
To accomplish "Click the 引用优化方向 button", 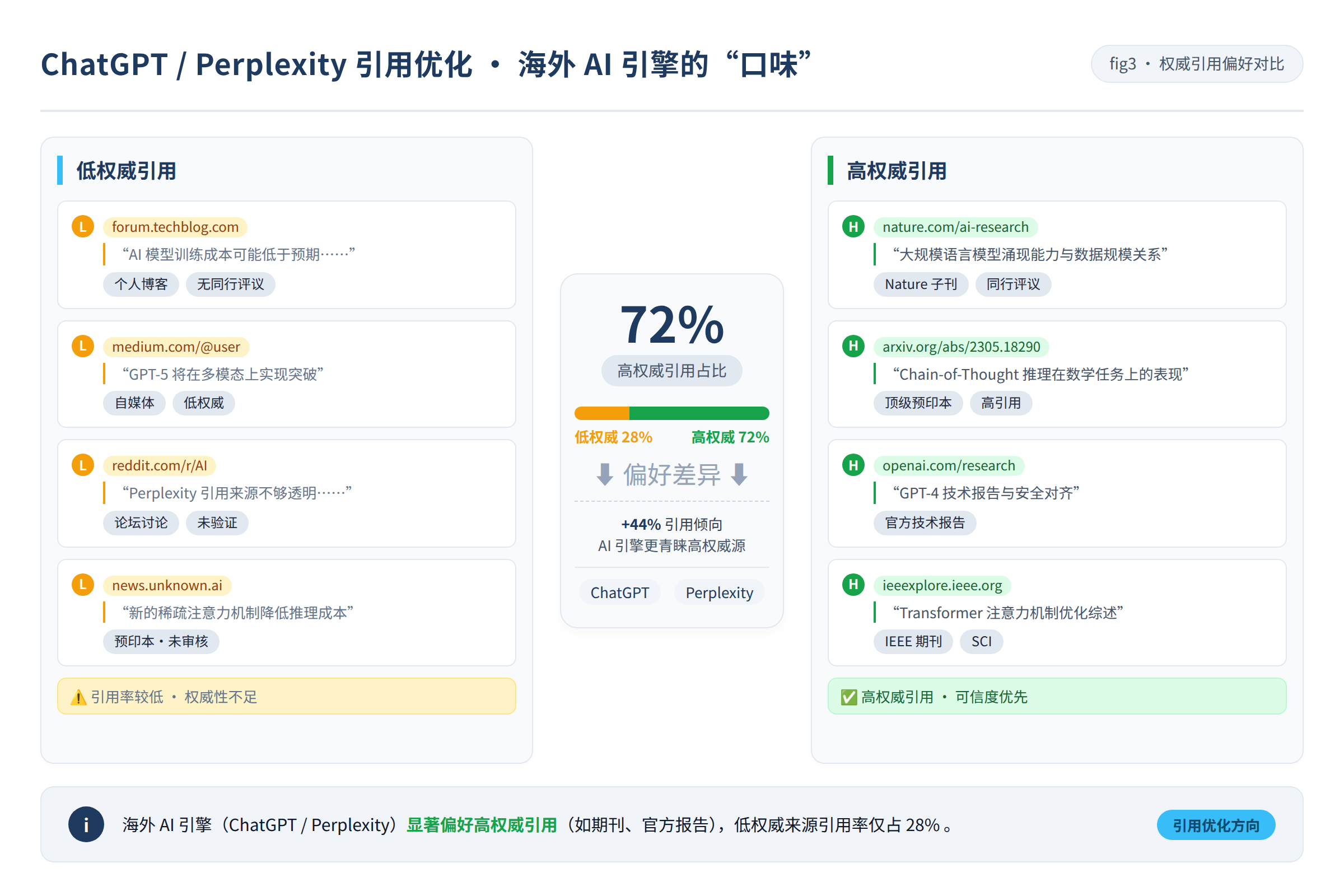I will pos(1216,825).
